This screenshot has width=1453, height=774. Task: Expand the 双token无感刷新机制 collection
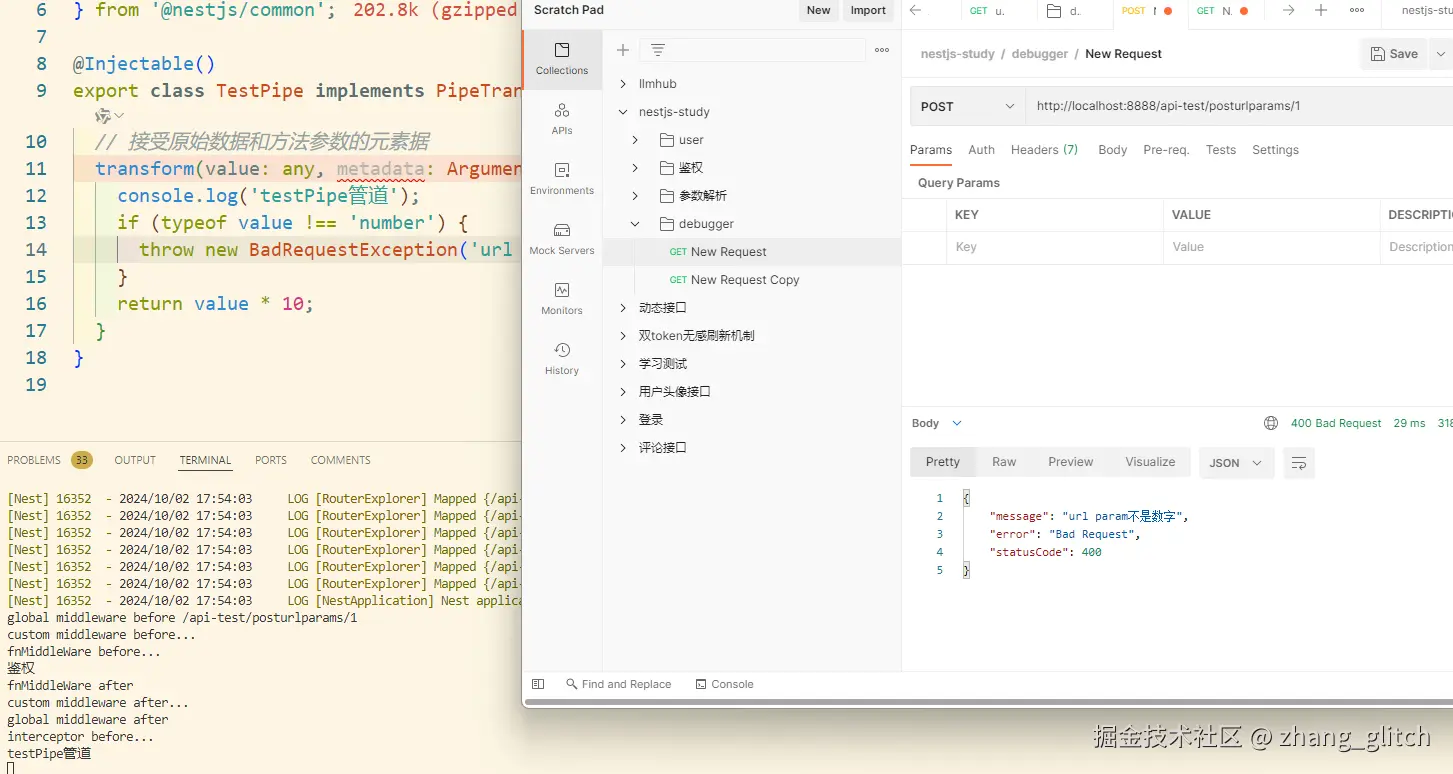pos(623,336)
